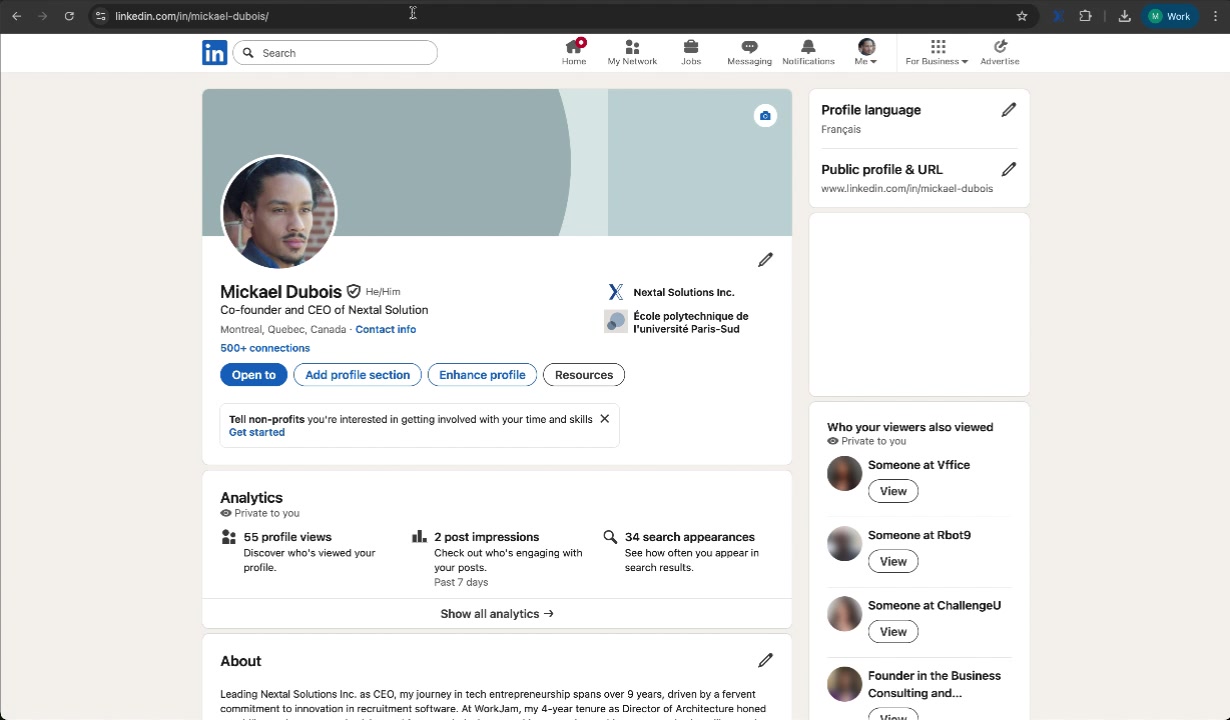Screen dimensions: 1230x720
Task: Edit the Public profile & URL
Action: pyautogui.click(x=1009, y=169)
